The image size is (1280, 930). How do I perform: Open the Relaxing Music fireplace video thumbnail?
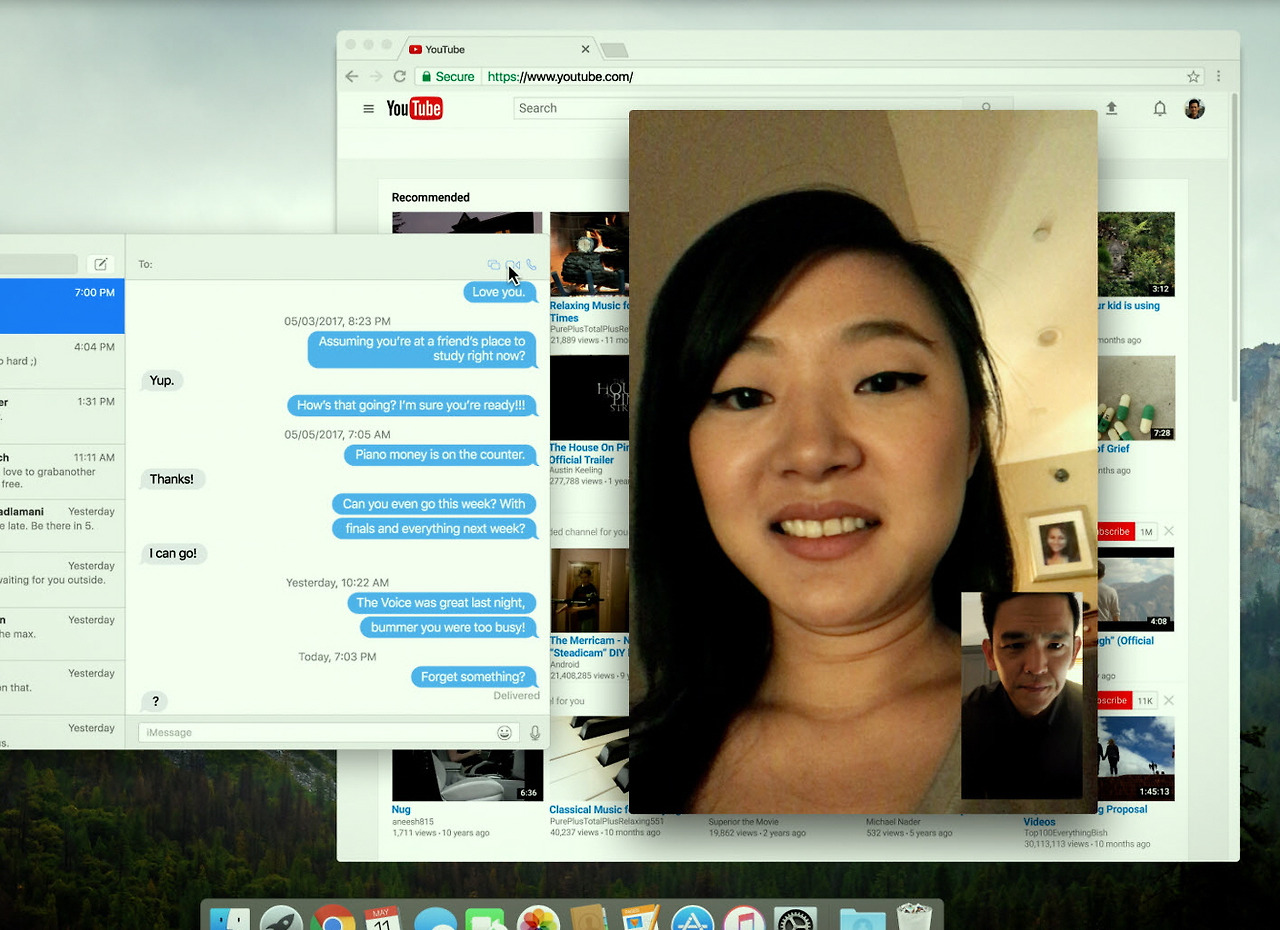[x=589, y=254]
